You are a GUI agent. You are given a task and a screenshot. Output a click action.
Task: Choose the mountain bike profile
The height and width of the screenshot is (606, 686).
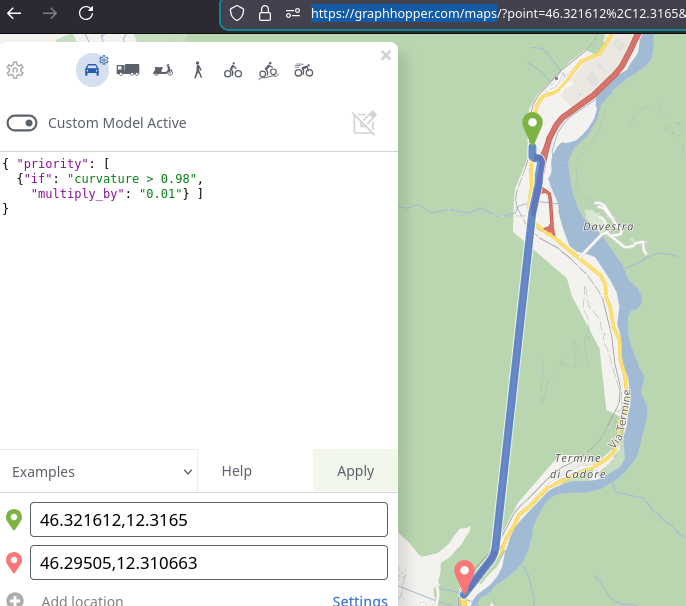[268, 70]
